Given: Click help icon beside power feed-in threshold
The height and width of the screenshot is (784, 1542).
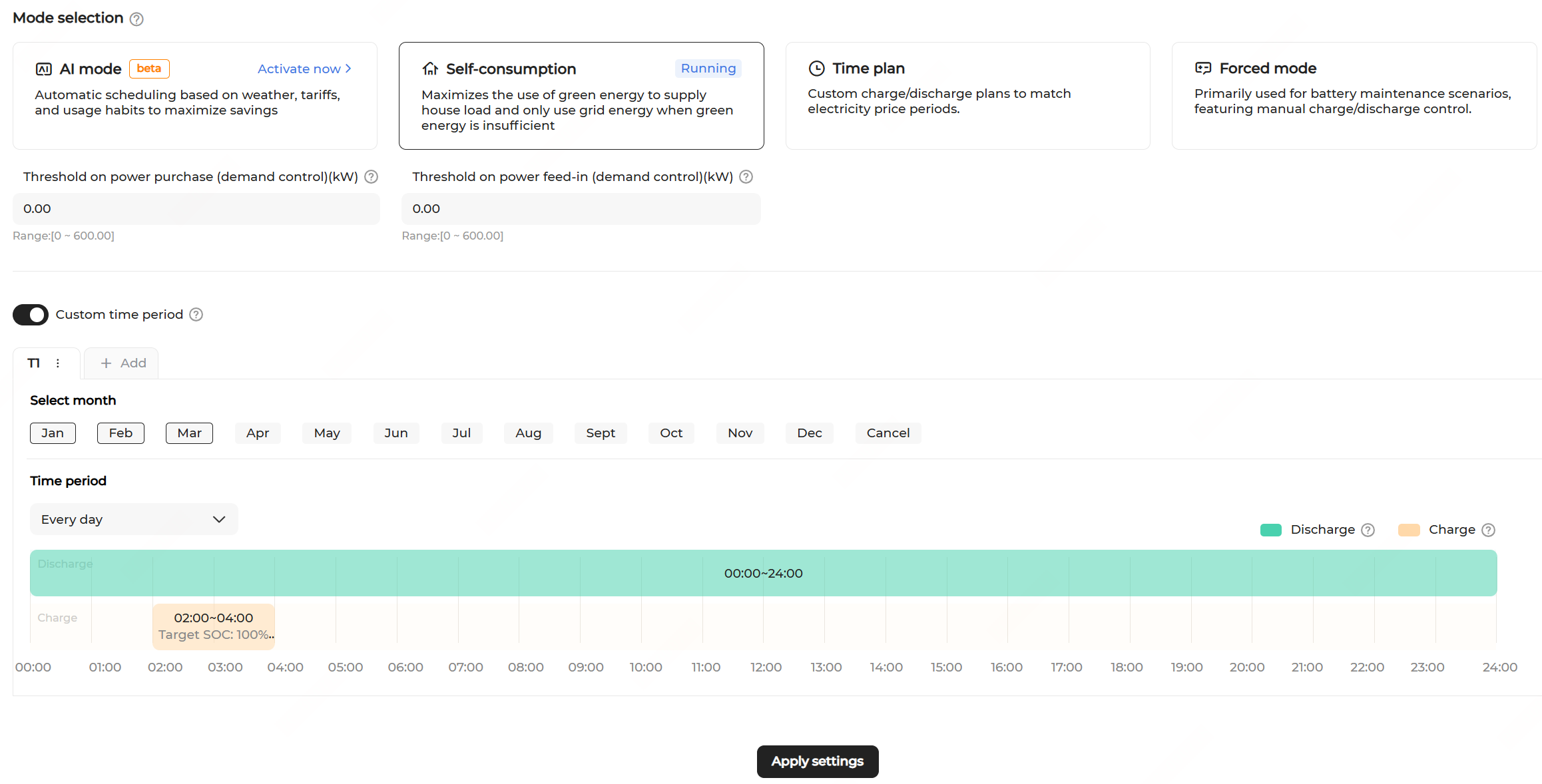Looking at the screenshot, I should pos(746,177).
